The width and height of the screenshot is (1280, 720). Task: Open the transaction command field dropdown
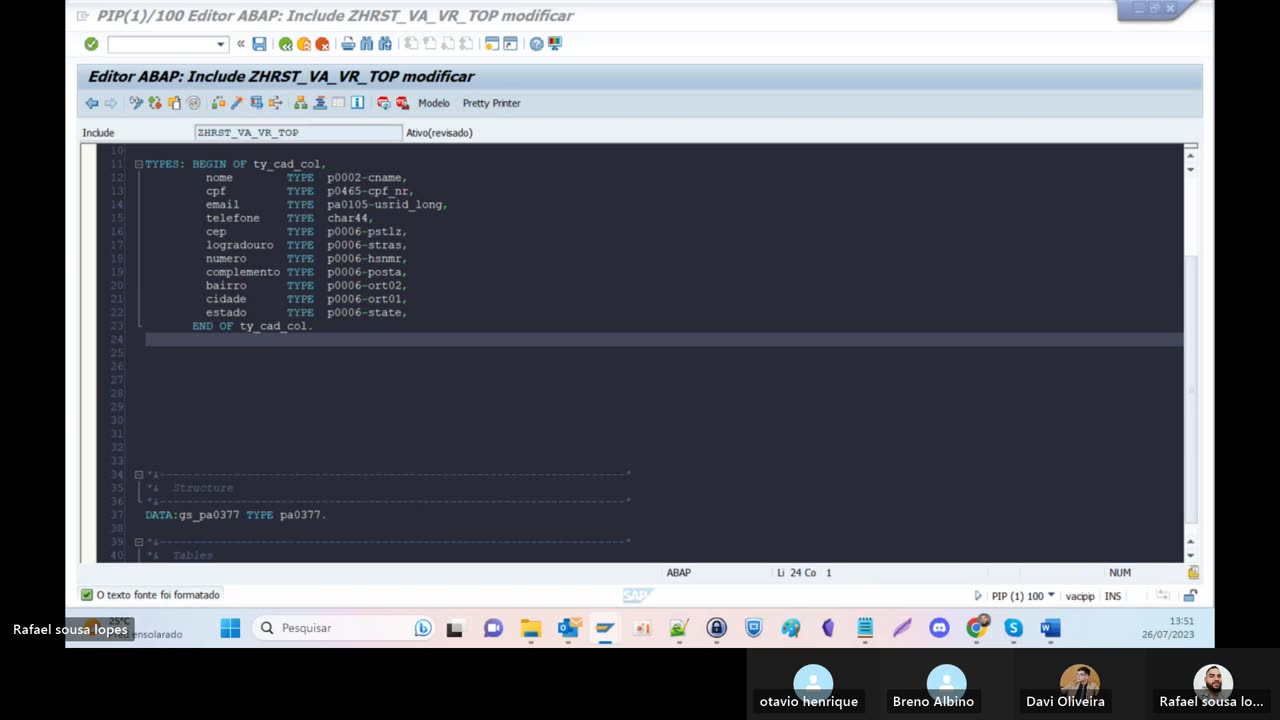pyautogui.click(x=220, y=44)
